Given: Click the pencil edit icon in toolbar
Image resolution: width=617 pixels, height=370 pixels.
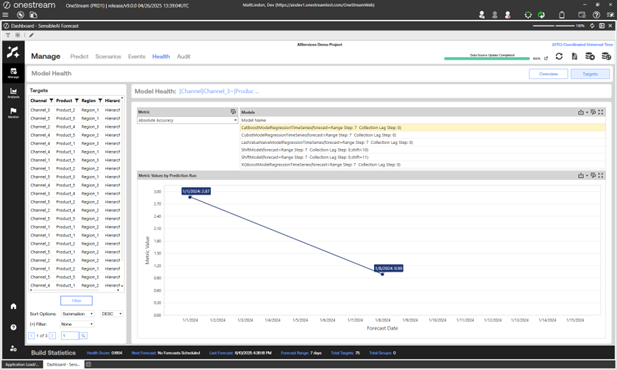Looking at the screenshot, I should (31, 35).
